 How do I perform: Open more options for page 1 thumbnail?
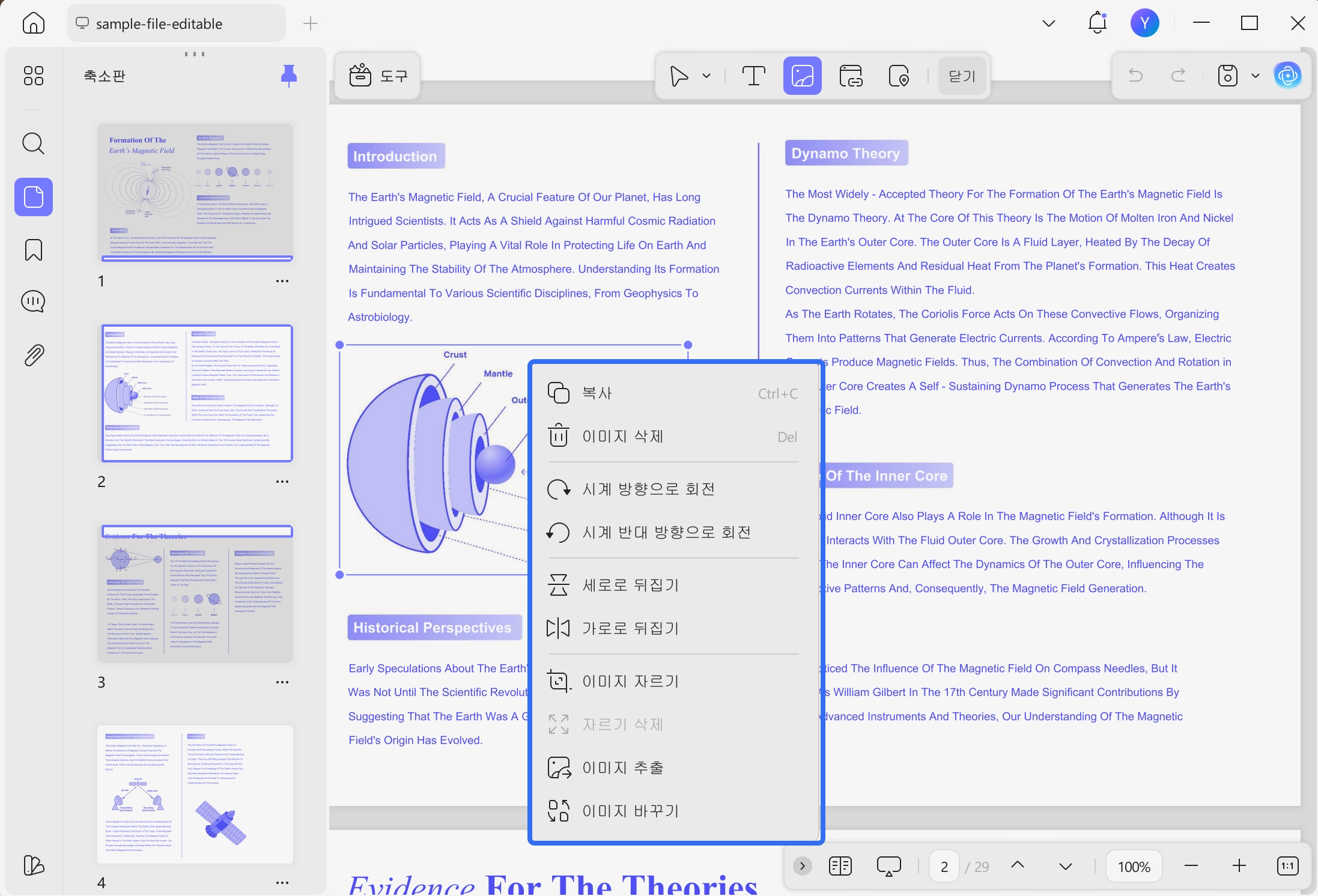tap(282, 281)
